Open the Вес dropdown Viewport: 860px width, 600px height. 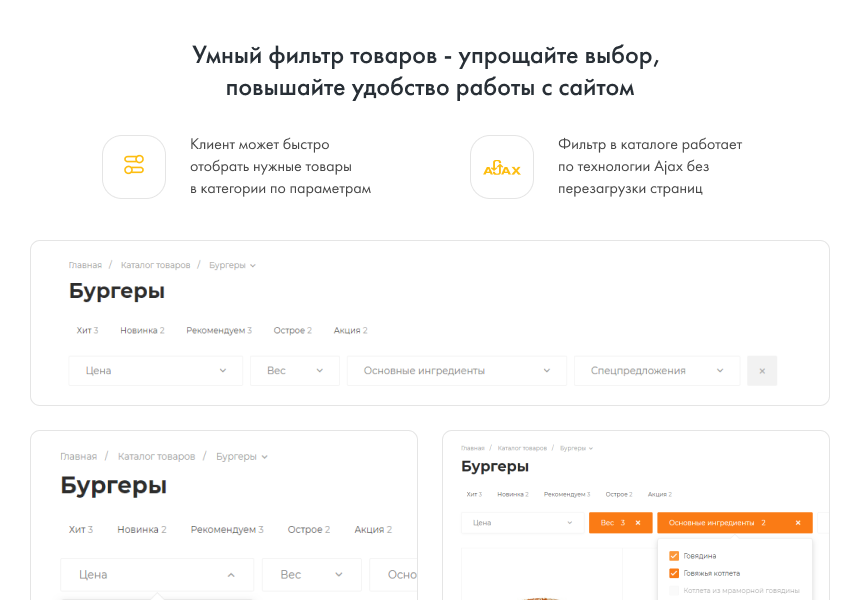pos(295,370)
